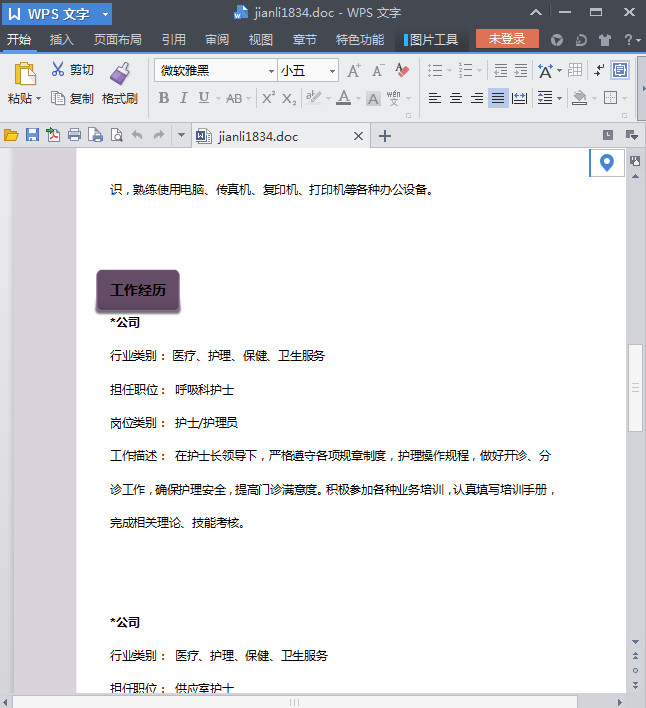
Task: Open the font size dropdown 小五
Action: coord(332,71)
